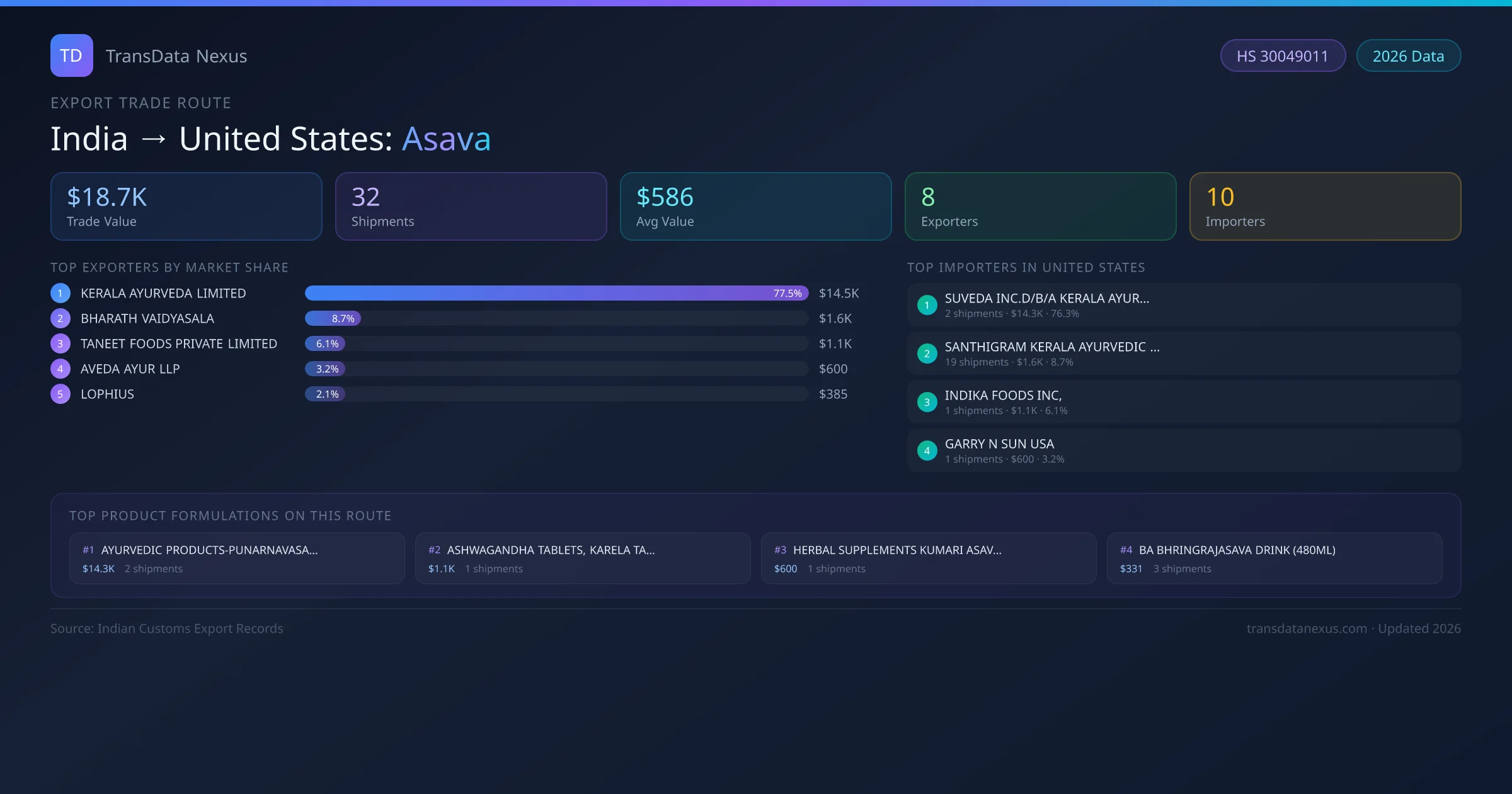The height and width of the screenshot is (794, 1512).
Task: Click rank 1 badge for Kerala Ayurveda Limited
Action: click(x=60, y=293)
